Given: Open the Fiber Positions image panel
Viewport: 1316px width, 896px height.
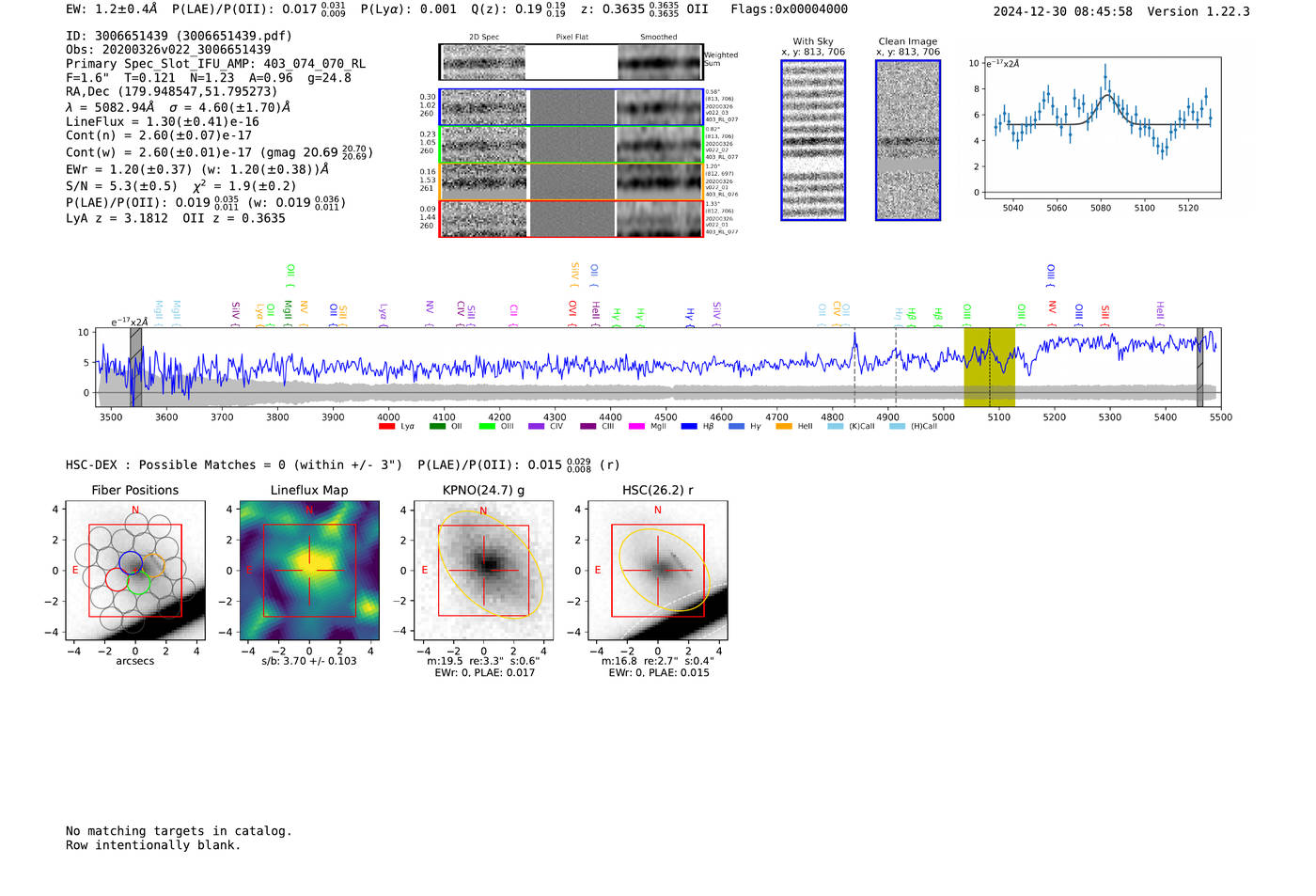Looking at the screenshot, I should pos(135,572).
